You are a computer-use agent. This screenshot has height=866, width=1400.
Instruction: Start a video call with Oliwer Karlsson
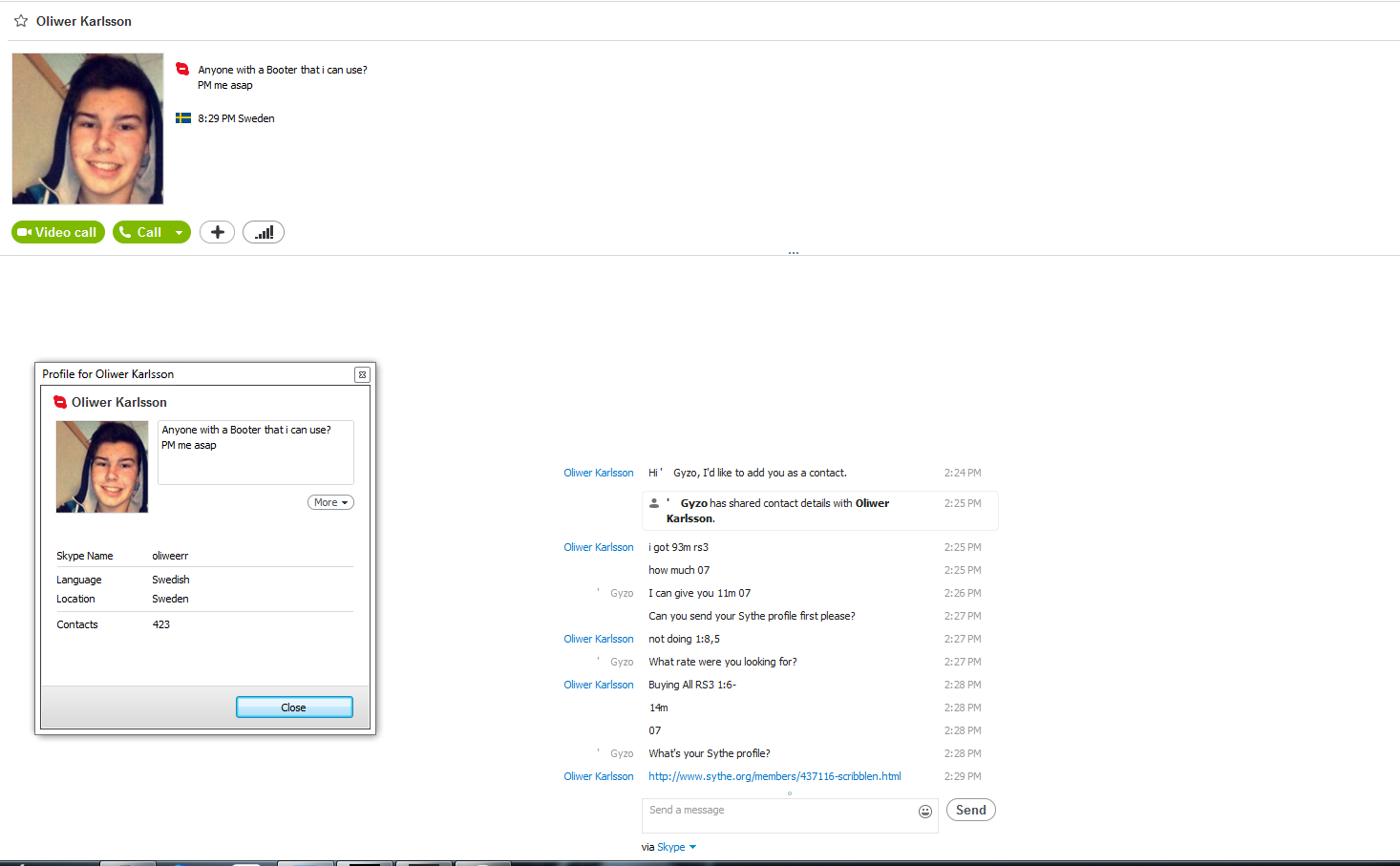(x=58, y=232)
